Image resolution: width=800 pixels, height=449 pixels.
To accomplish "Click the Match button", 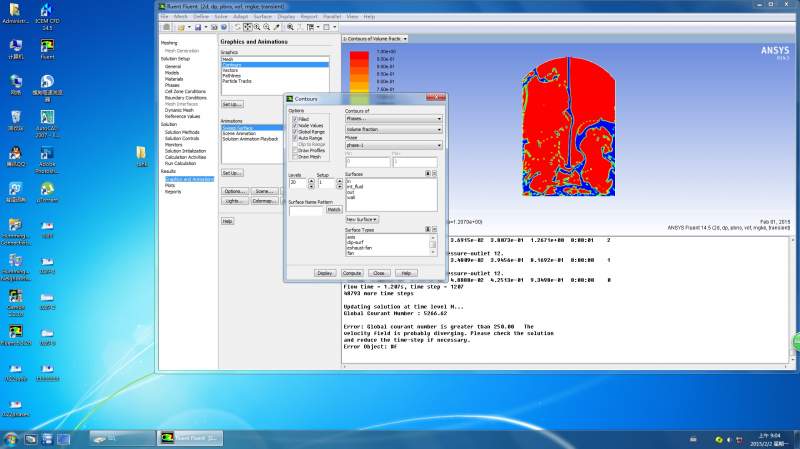I will (334, 210).
